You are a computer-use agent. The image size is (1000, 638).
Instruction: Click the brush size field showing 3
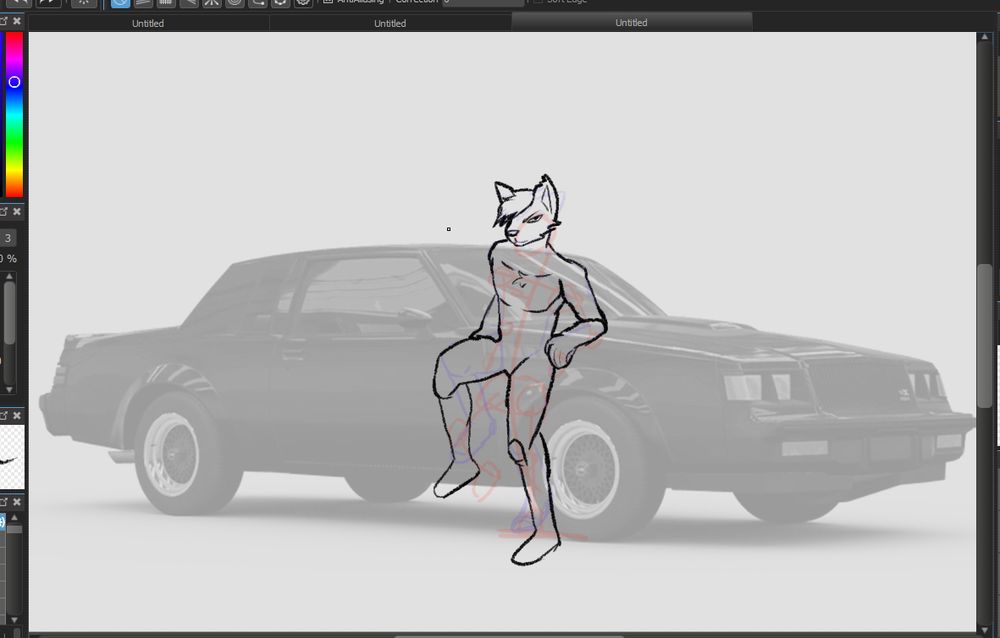8,238
